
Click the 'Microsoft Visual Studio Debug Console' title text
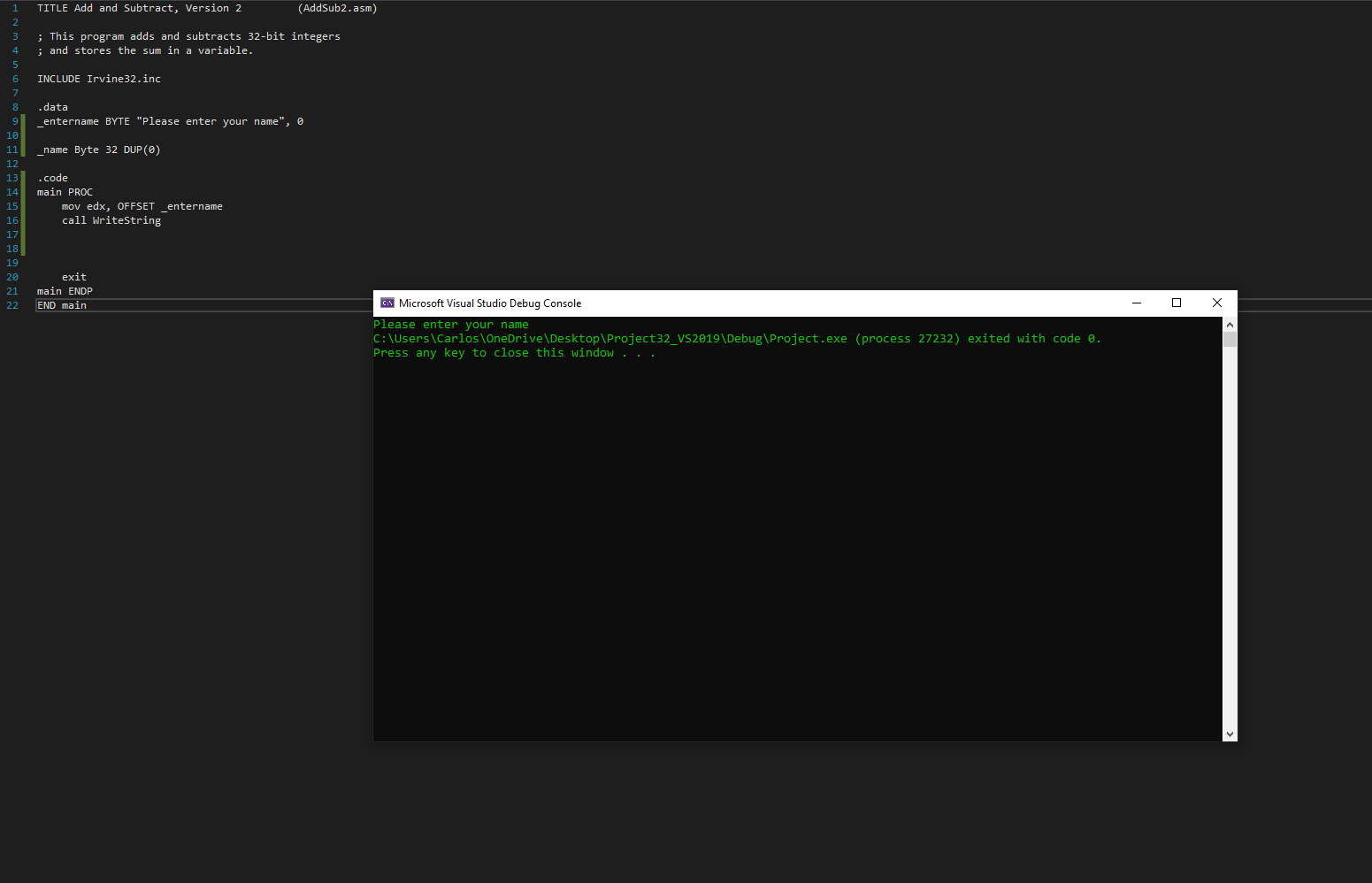point(489,303)
